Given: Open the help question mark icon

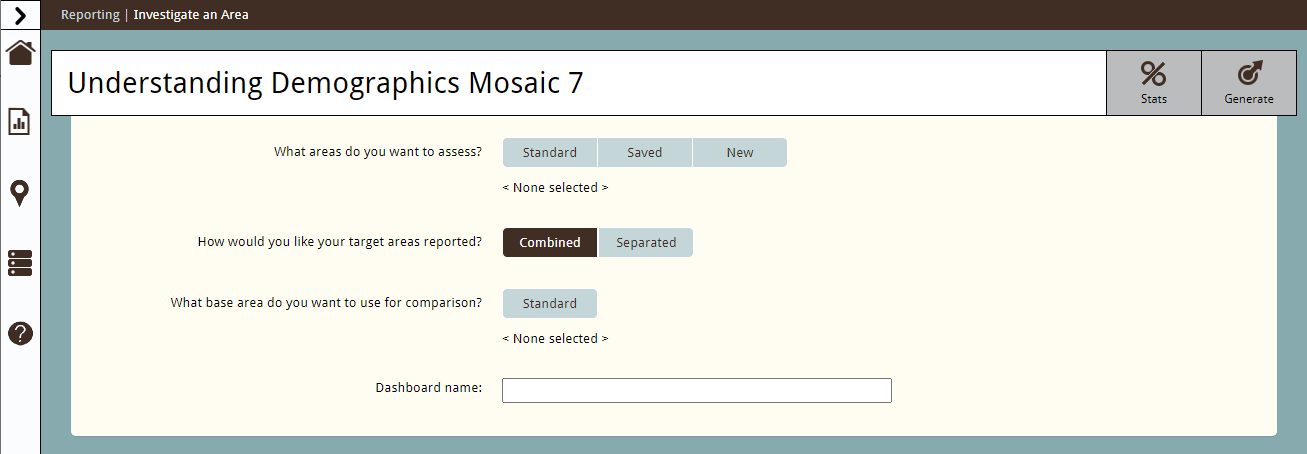Looking at the screenshot, I should [20, 334].
